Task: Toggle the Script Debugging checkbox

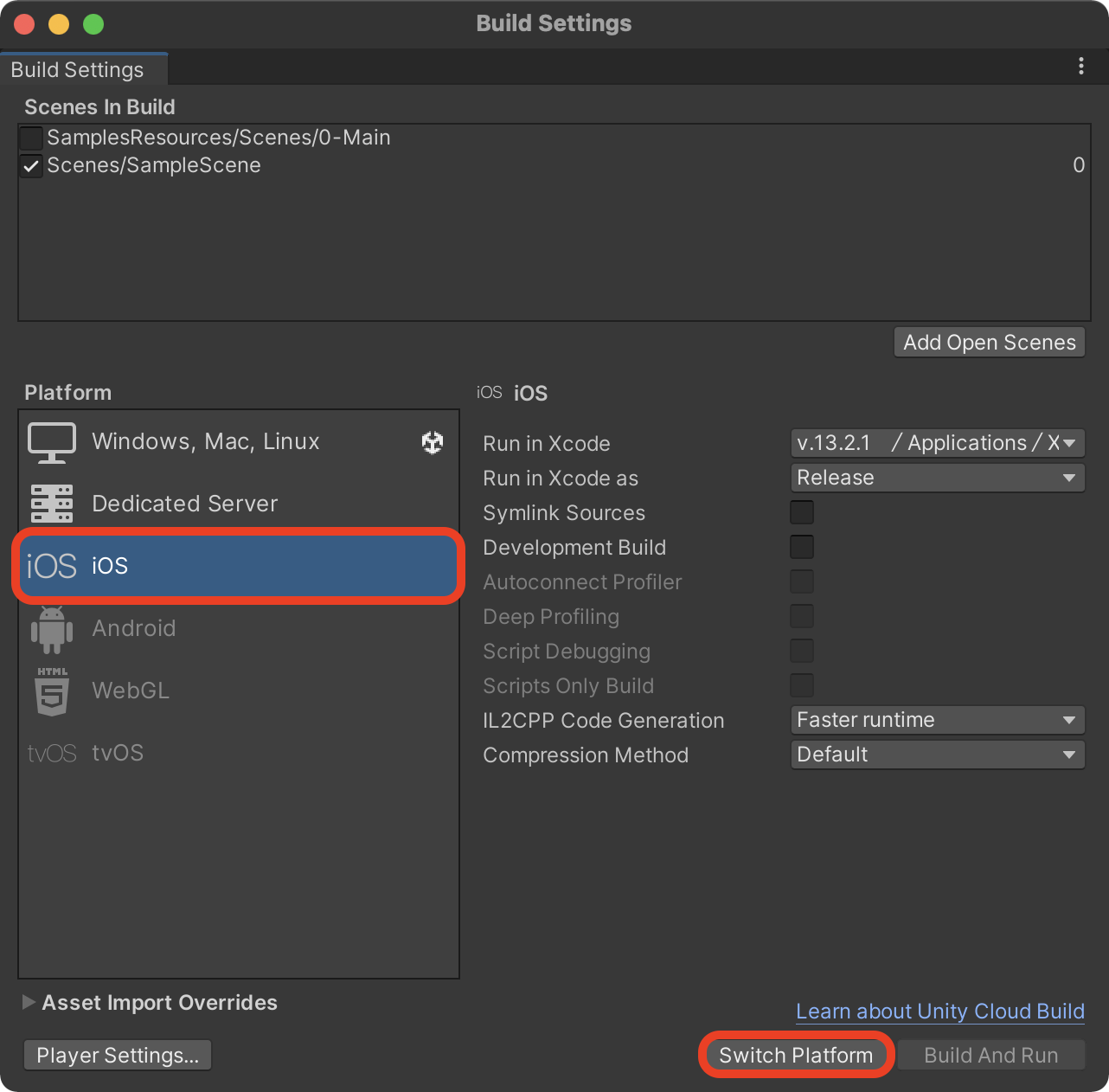Action: coord(802,651)
